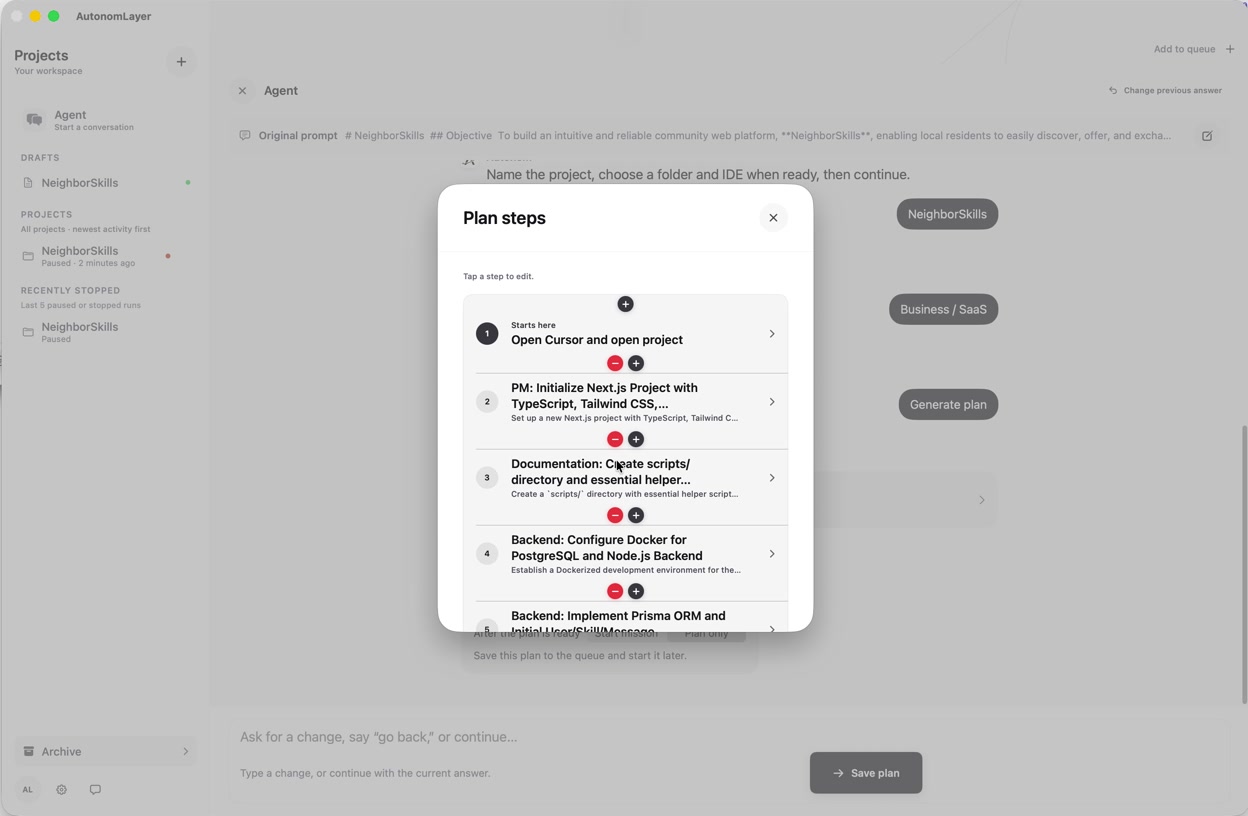The height and width of the screenshot is (816, 1248).
Task: Click the plus icon beside Projects
Action: (x=181, y=62)
